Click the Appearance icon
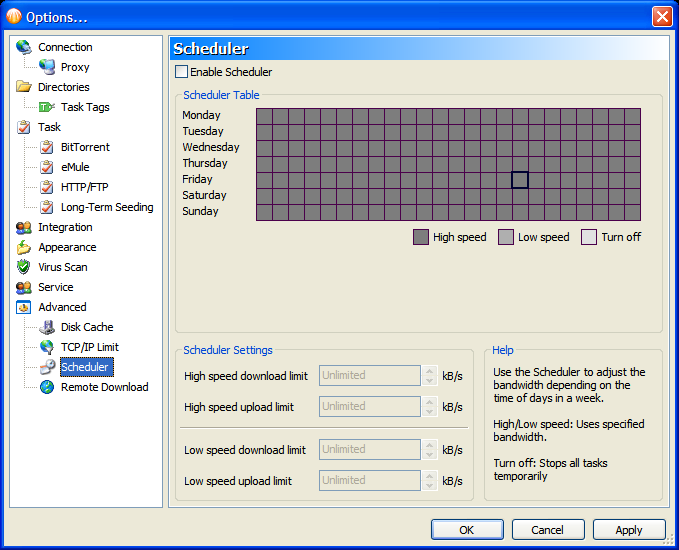Screen dimensions: 679x550 coord(24,247)
